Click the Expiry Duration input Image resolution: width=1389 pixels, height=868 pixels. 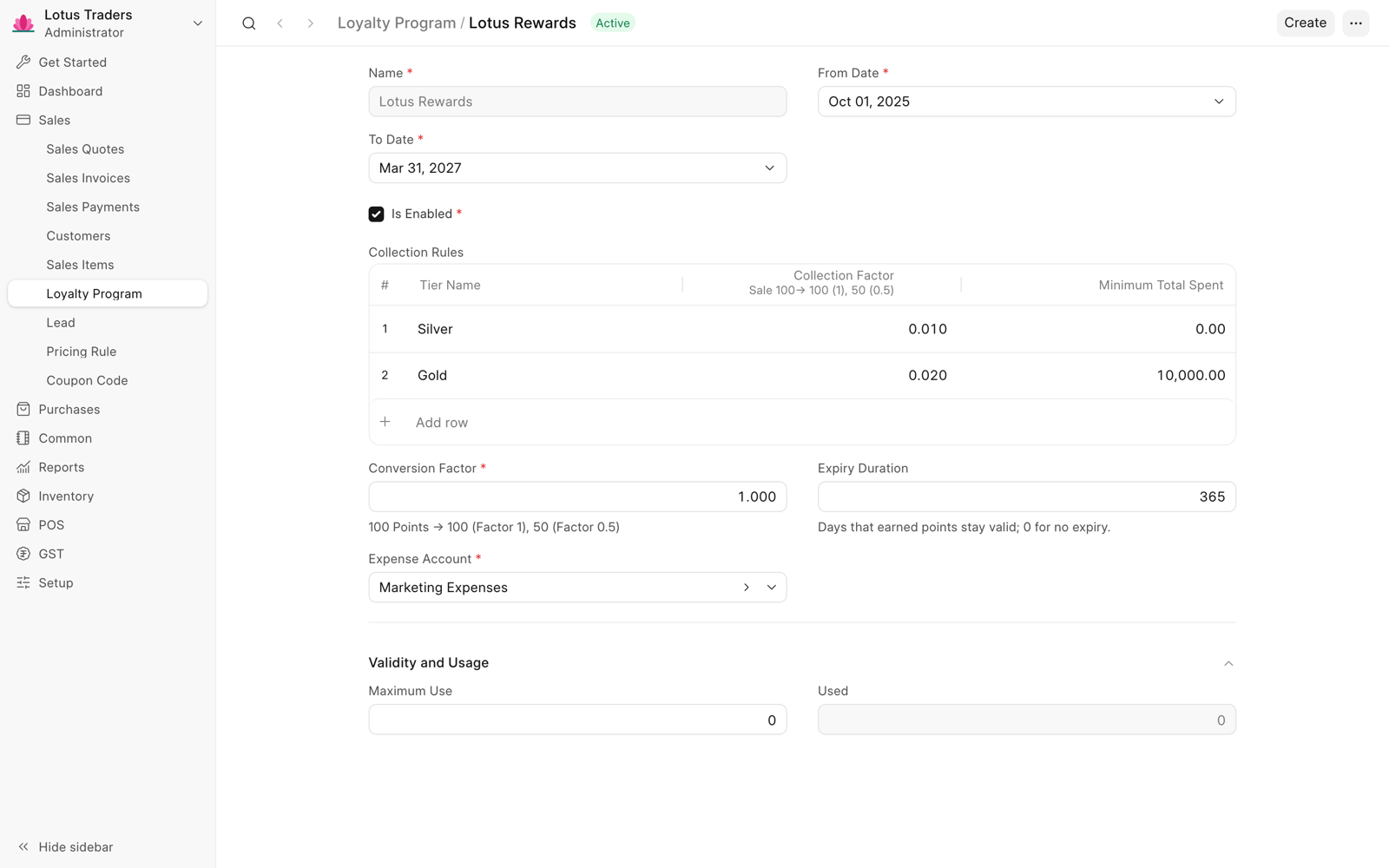[1027, 496]
